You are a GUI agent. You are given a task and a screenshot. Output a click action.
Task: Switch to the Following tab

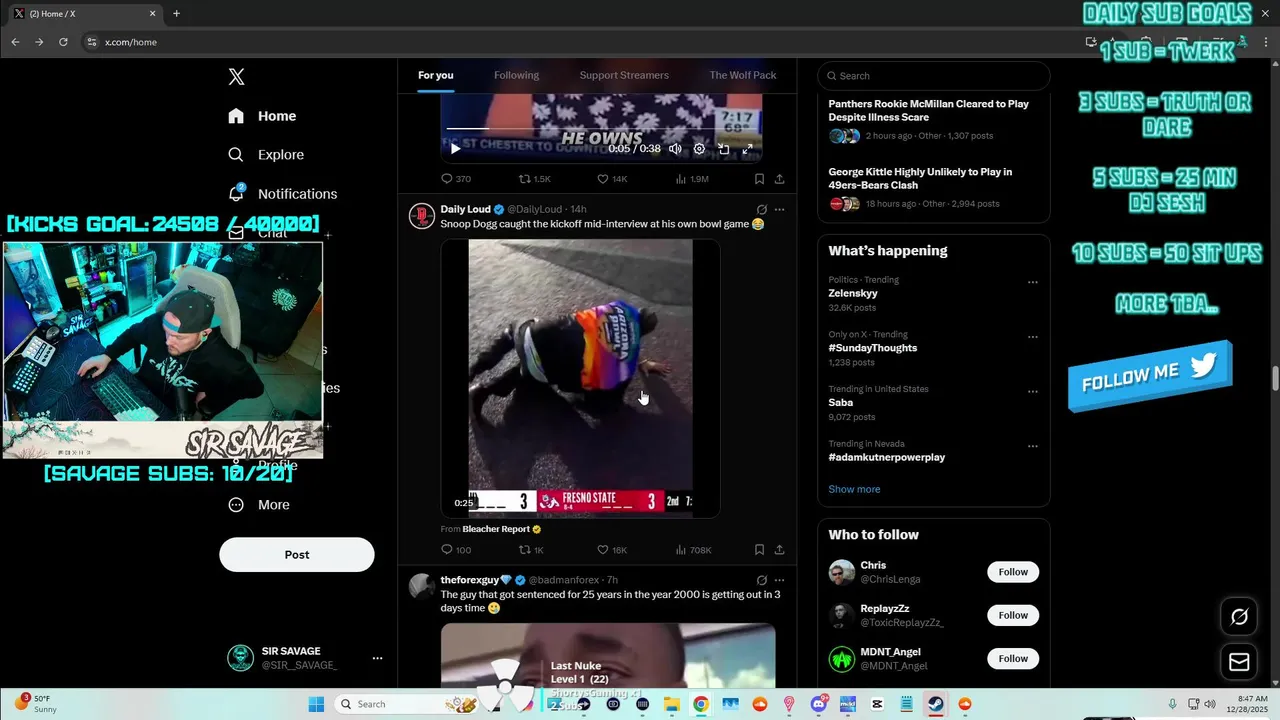516,75
